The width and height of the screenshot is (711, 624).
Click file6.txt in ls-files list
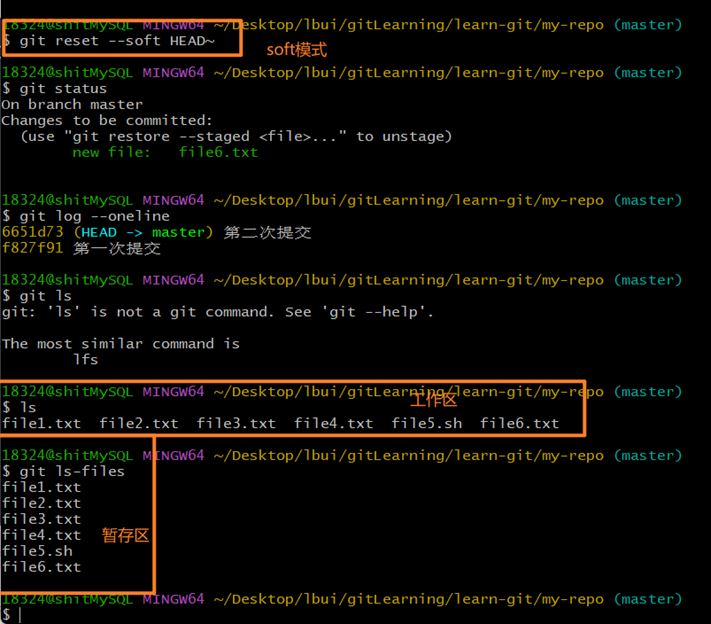click(x=41, y=567)
